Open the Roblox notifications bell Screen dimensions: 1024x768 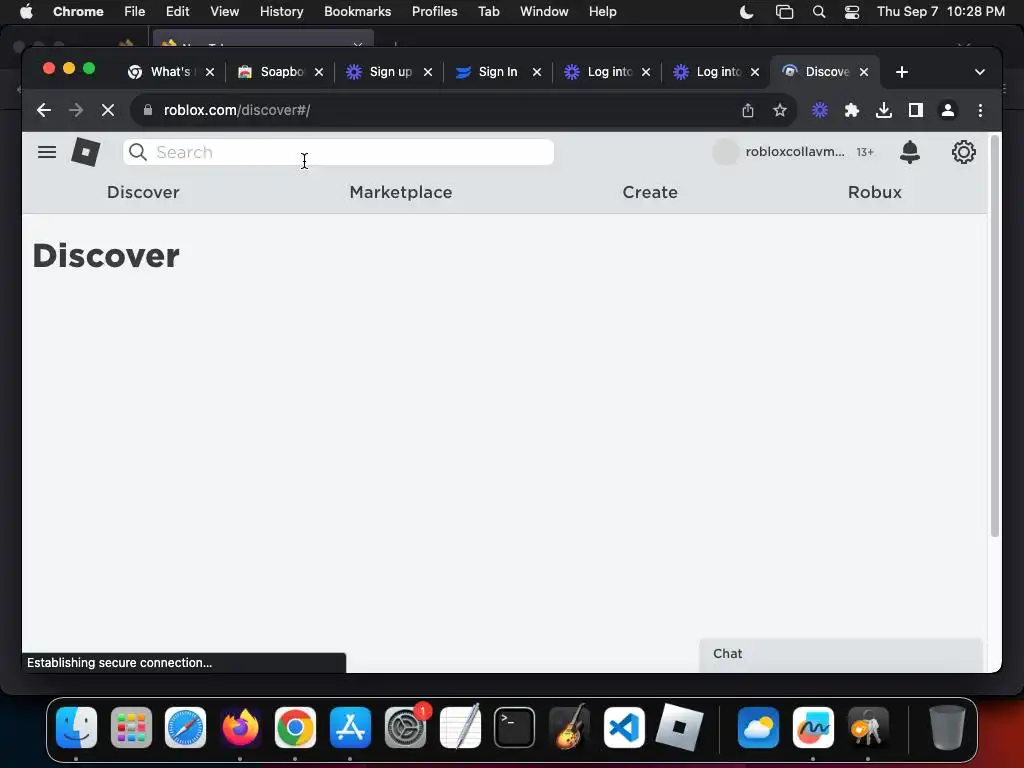(x=910, y=152)
